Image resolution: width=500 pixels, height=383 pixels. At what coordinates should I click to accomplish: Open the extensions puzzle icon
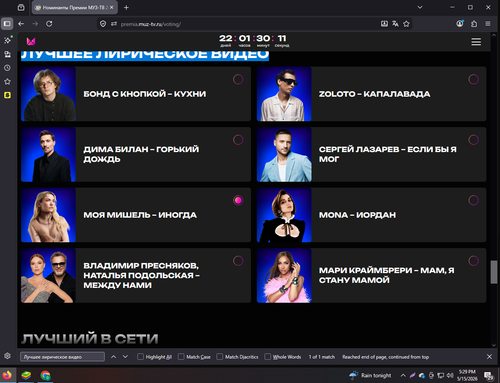tap(474, 24)
